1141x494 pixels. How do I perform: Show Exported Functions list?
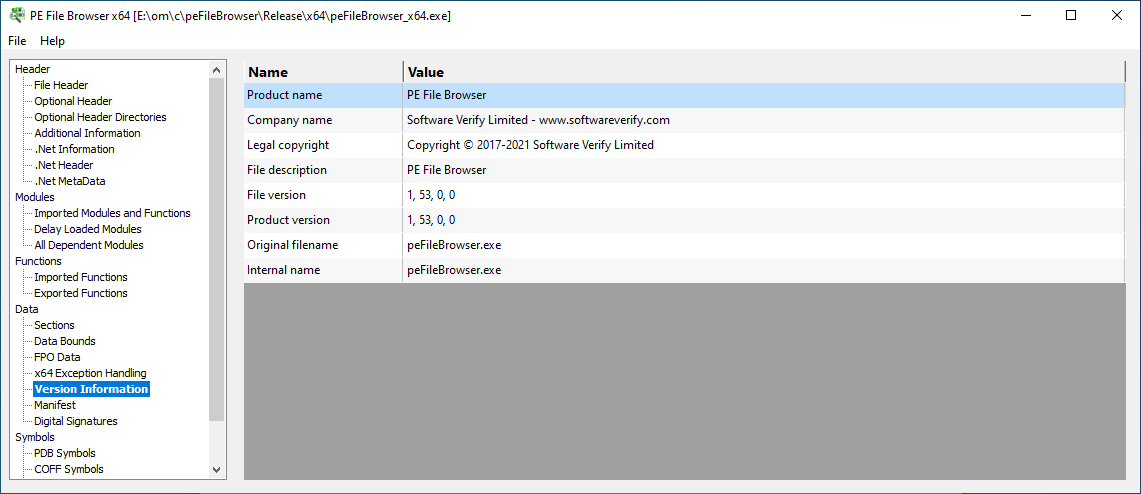pos(81,293)
